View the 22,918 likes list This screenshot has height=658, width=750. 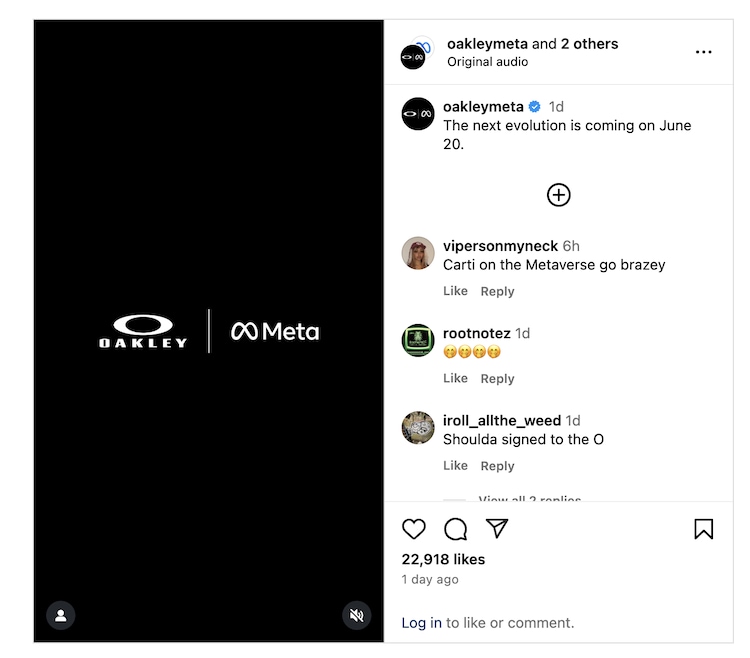pyautogui.click(x=443, y=559)
